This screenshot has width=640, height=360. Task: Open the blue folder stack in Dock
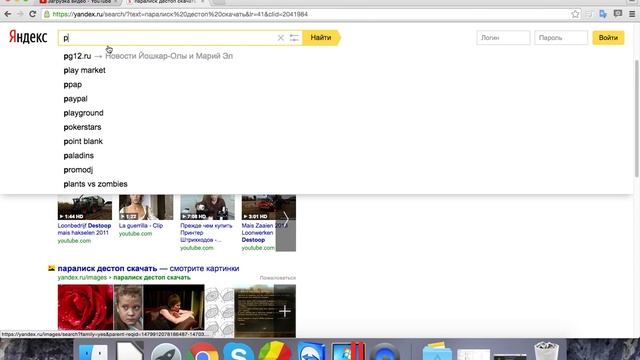pyautogui.click(x=437, y=352)
